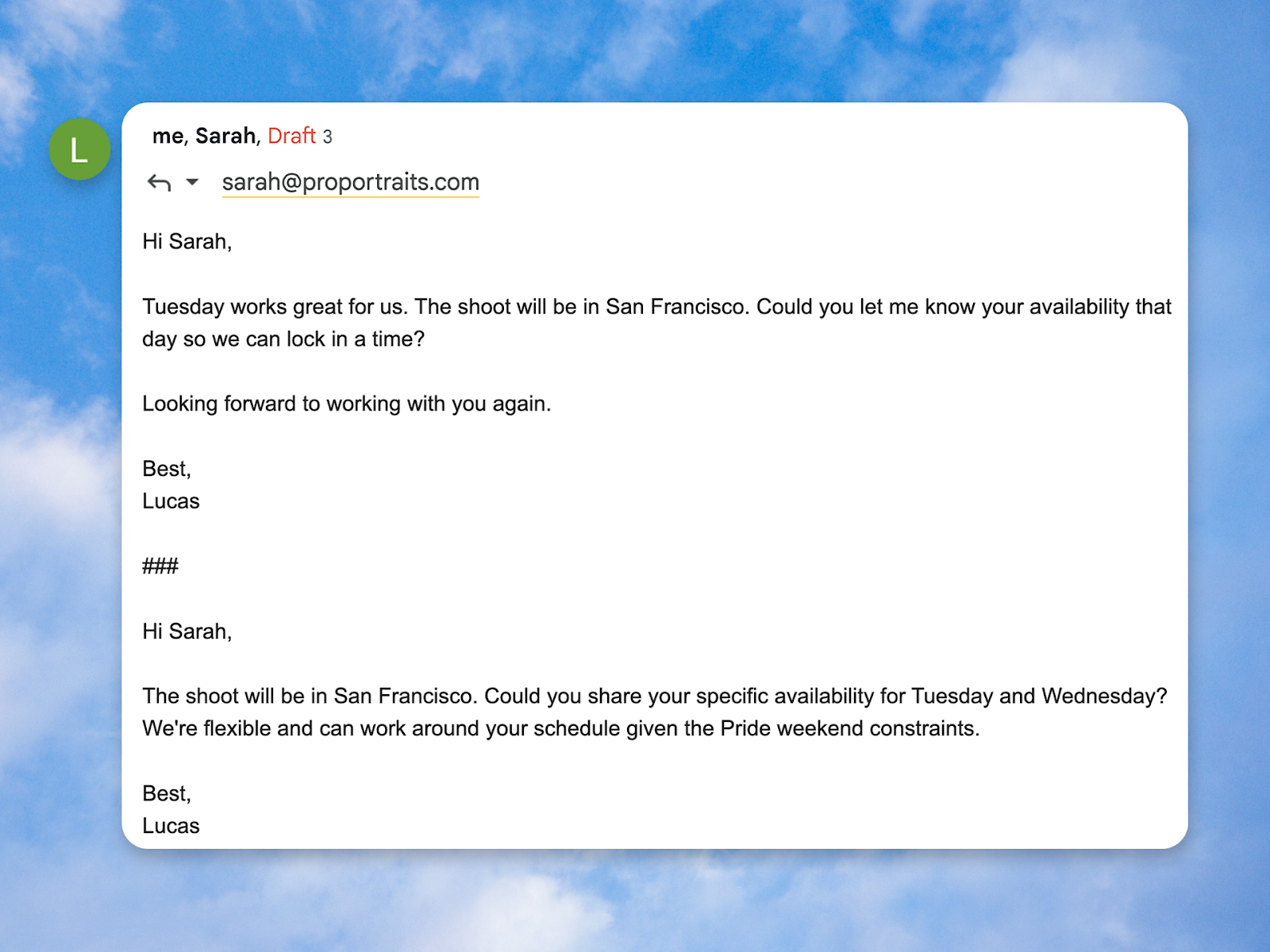Place cursor at the last 'Best,' sign-off
Viewport: 1270px width, 952px height.
tap(167, 793)
